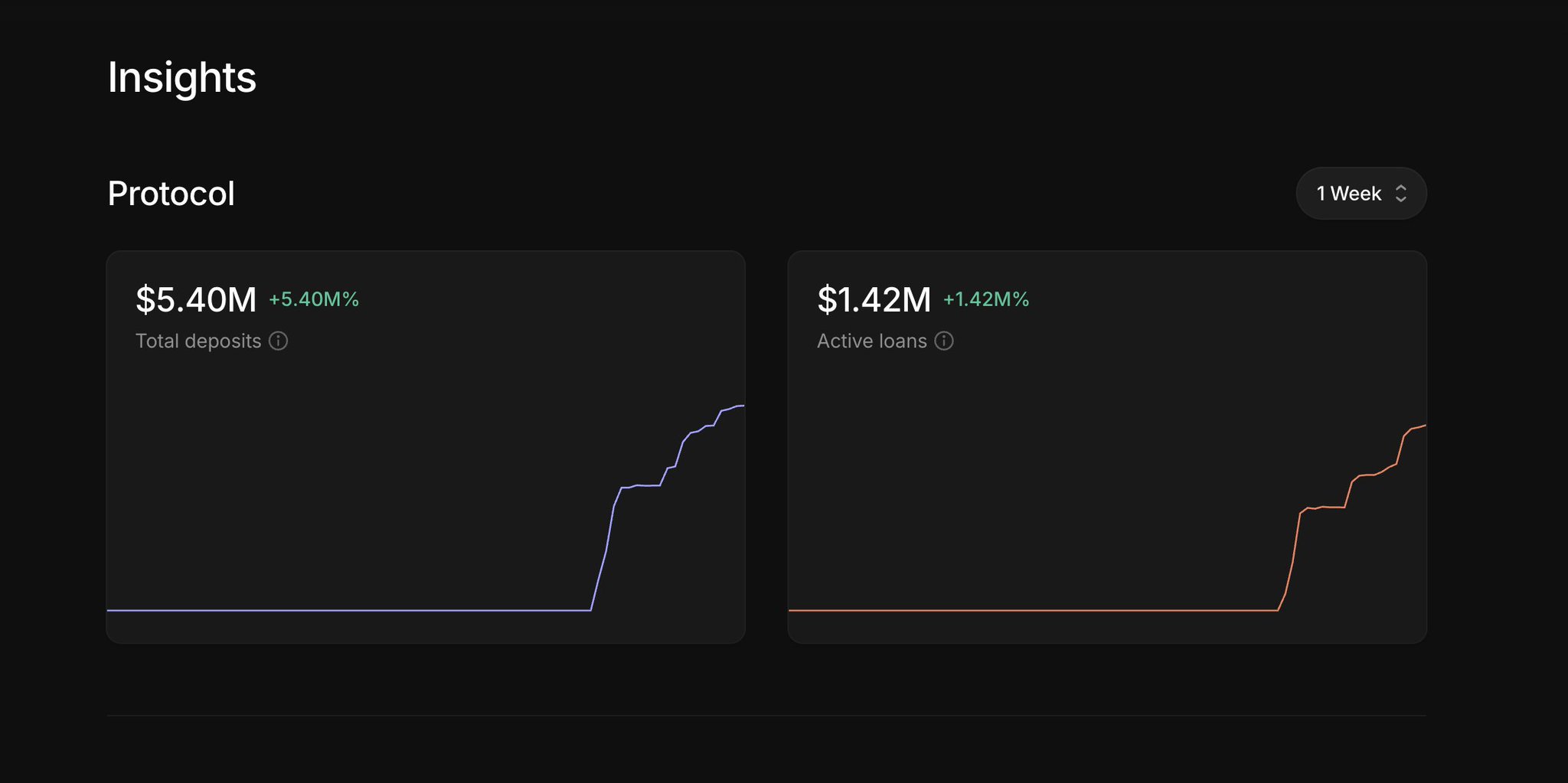Screen dimensions: 1568x783
Task: Open the 1 Week time range dropdown
Action: coord(1360,194)
